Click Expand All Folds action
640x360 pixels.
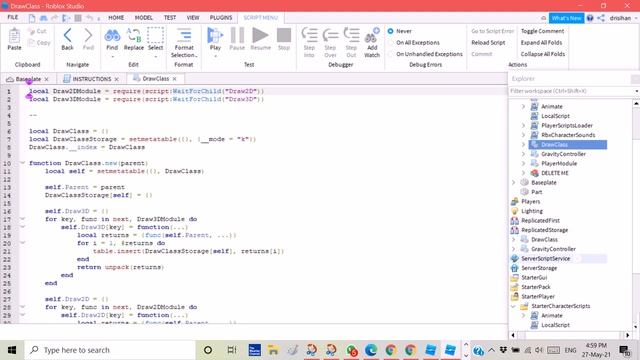[541, 42]
